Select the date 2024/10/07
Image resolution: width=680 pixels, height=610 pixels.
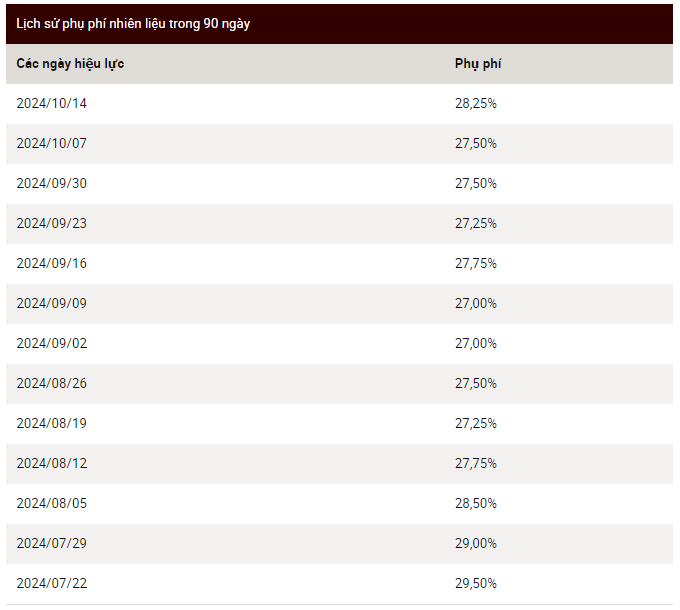click(x=52, y=143)
